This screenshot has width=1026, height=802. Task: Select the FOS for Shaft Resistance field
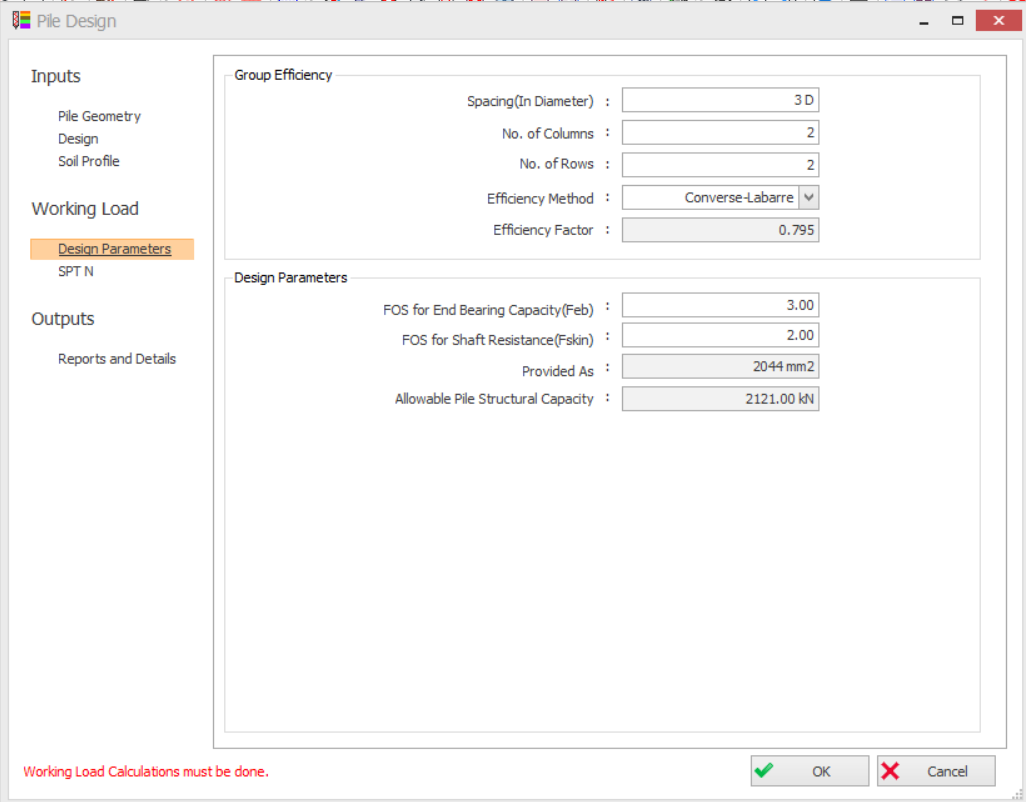720,335
